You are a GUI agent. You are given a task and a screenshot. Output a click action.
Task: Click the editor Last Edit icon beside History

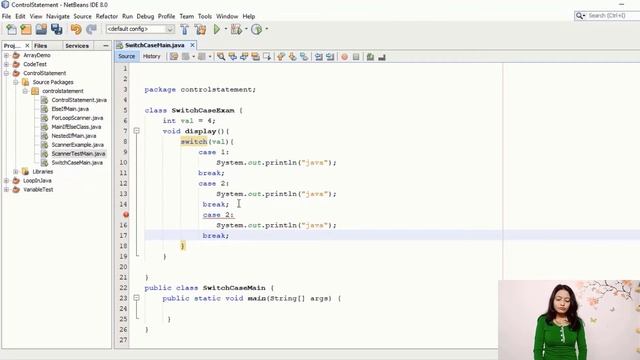tap(174, 57)
